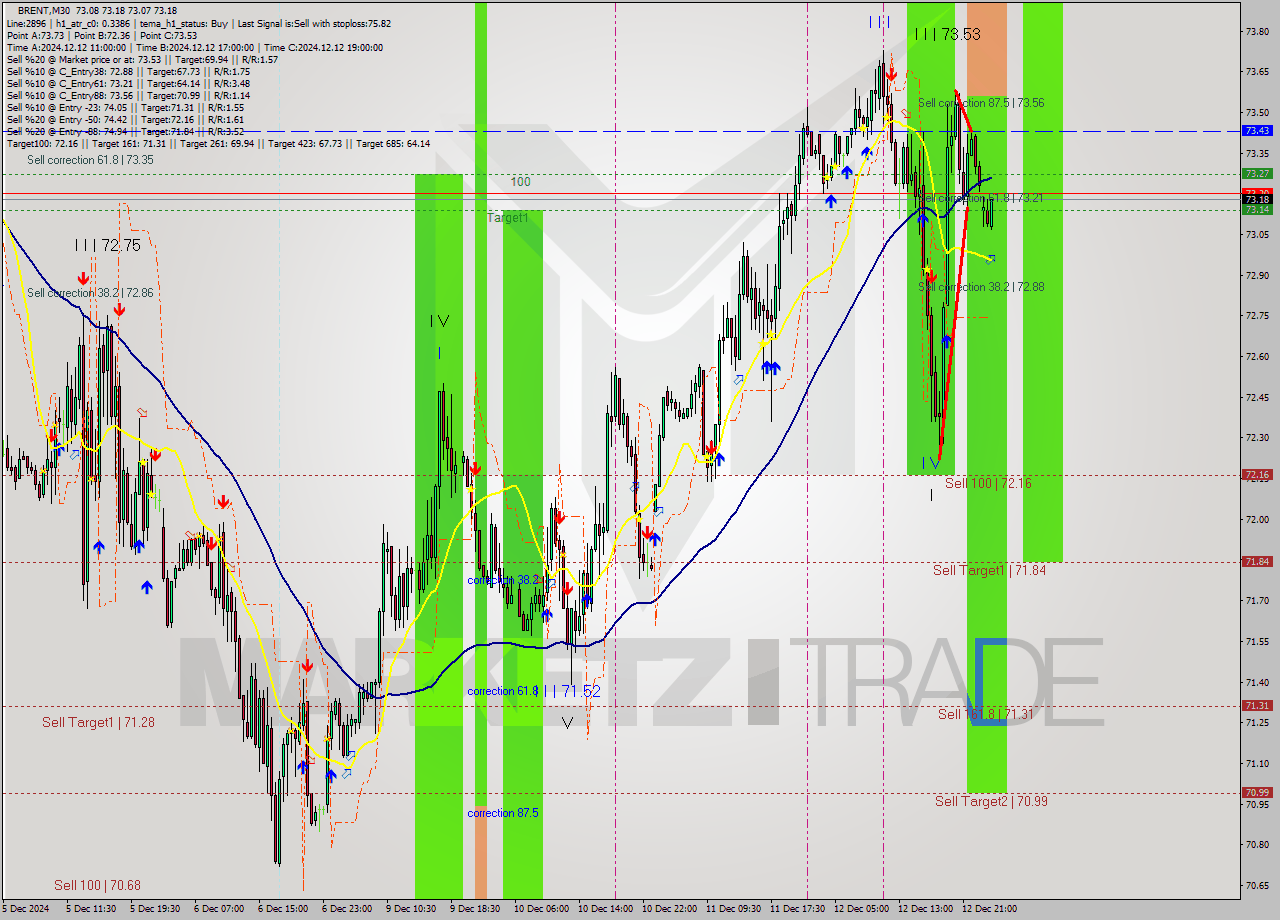Image resolution: width=1280 pixels, height=920 pixels.
Task: Click the '12 Dec 13:00' time axis label
Action: pos(925,909)
